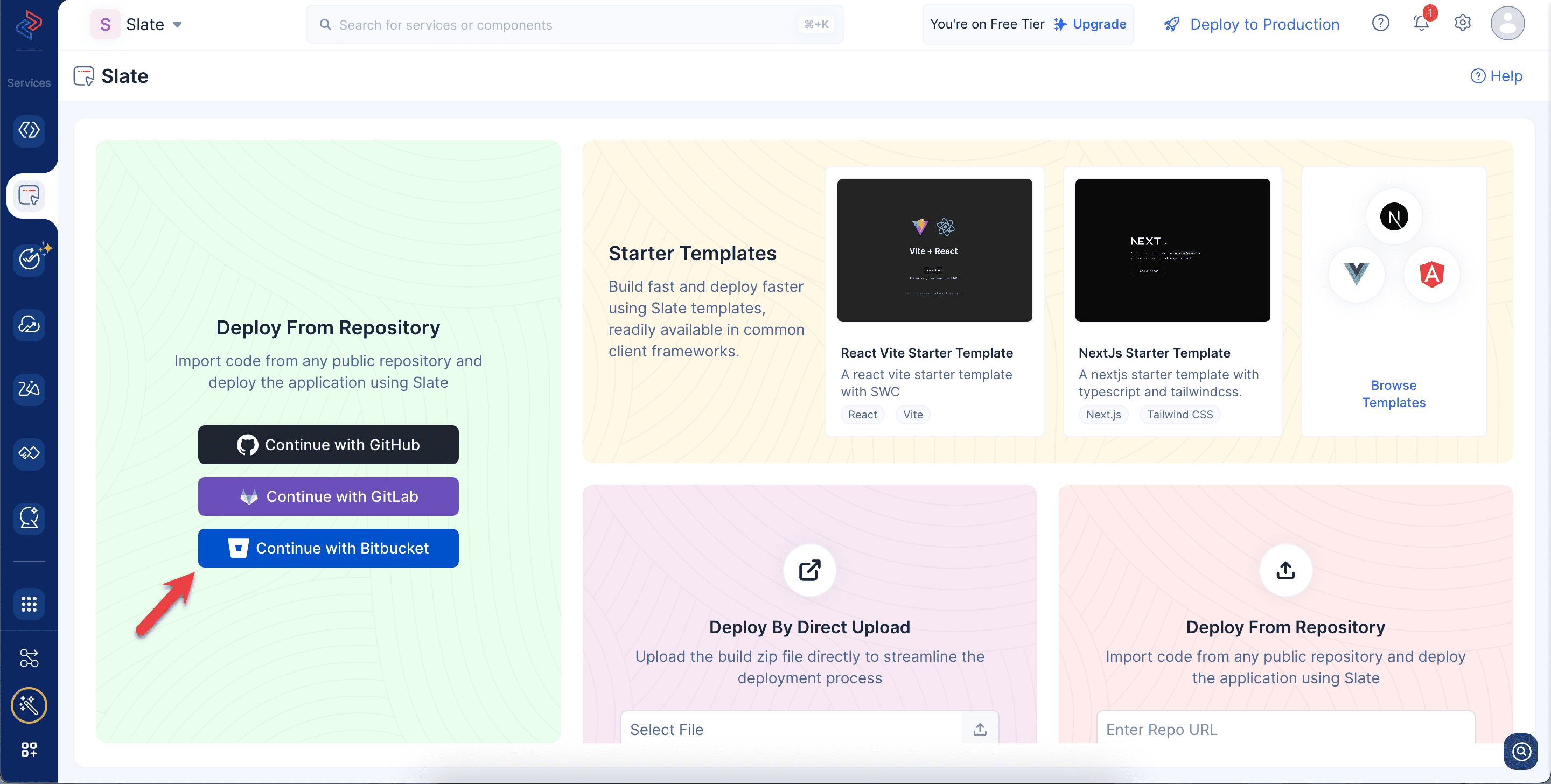Click Continue with GitLab button
Viewport: 1551px width, 784px height.
(328, 496)
